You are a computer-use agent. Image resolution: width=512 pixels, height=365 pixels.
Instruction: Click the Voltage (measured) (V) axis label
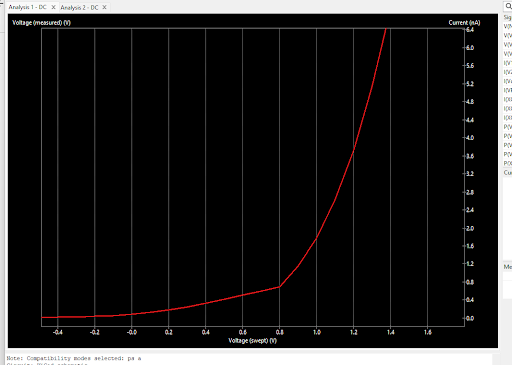41,23
